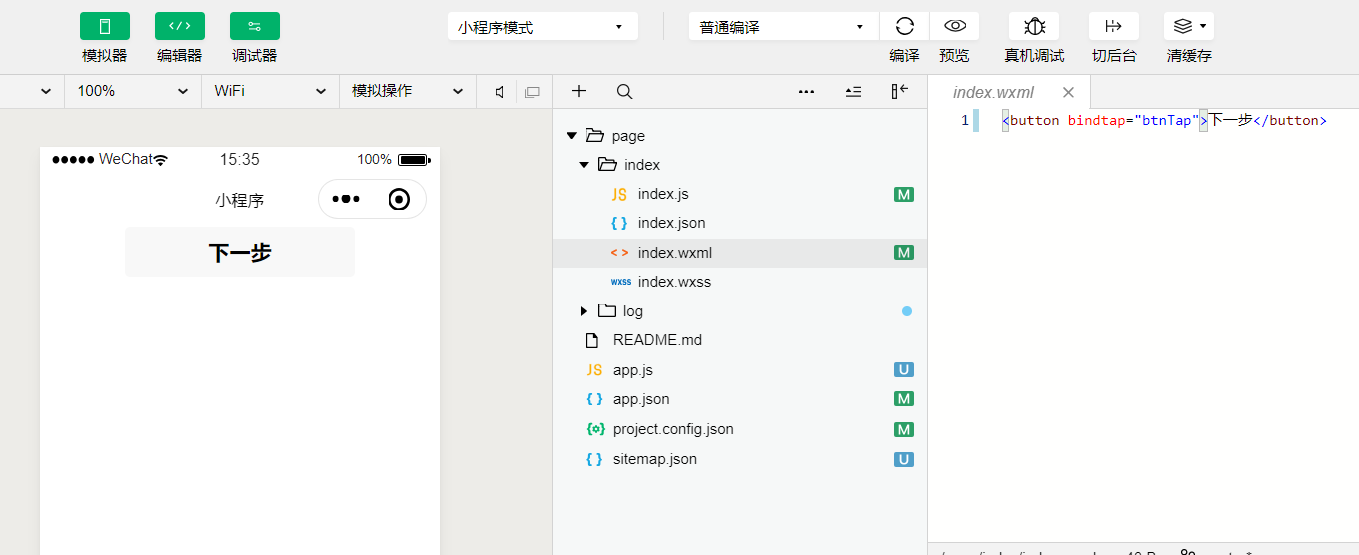Open sitemap.json file
The height and width of the screenshot is (555, 1359).
(655, 459)
